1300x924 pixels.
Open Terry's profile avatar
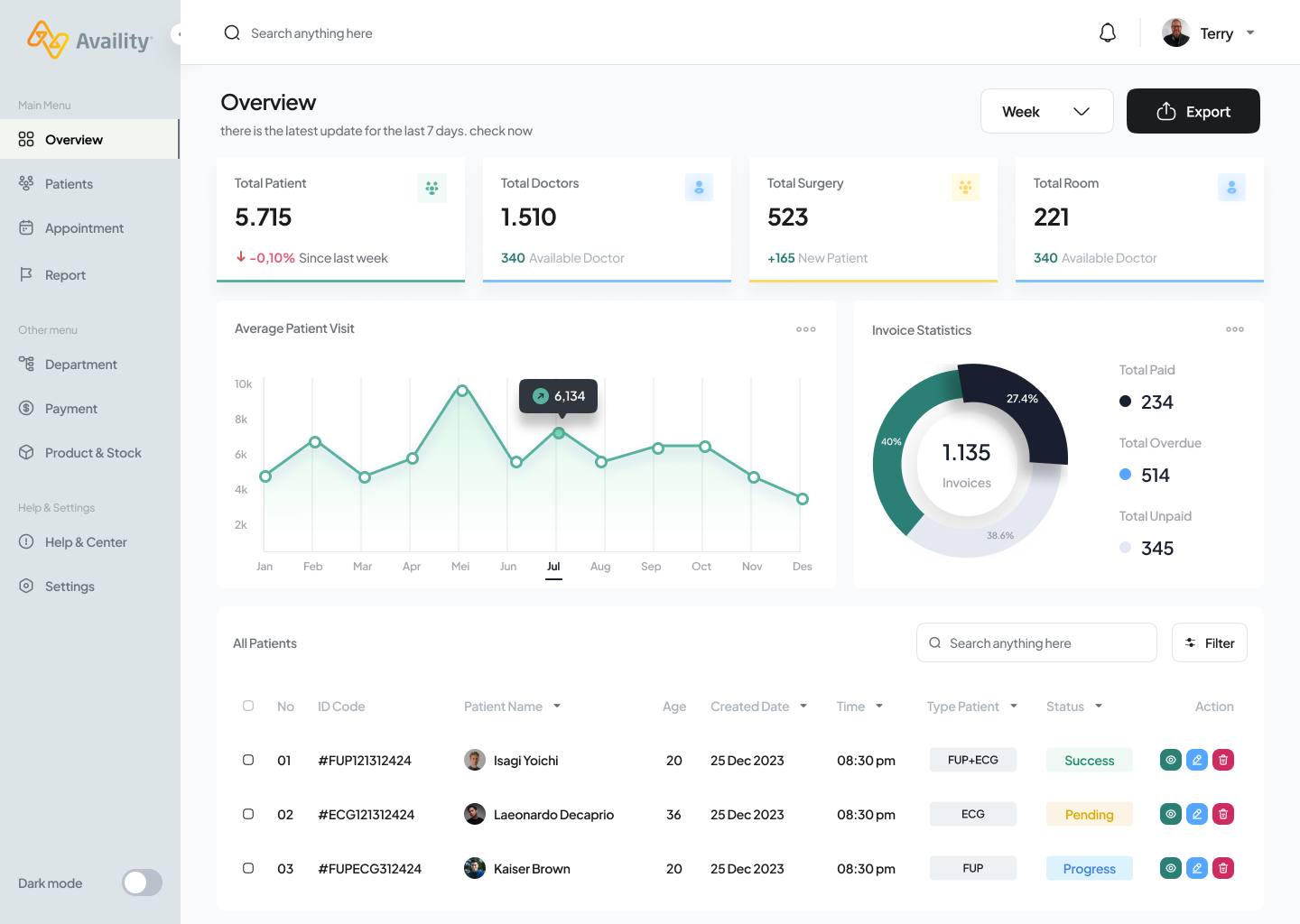pos(1175,32)
